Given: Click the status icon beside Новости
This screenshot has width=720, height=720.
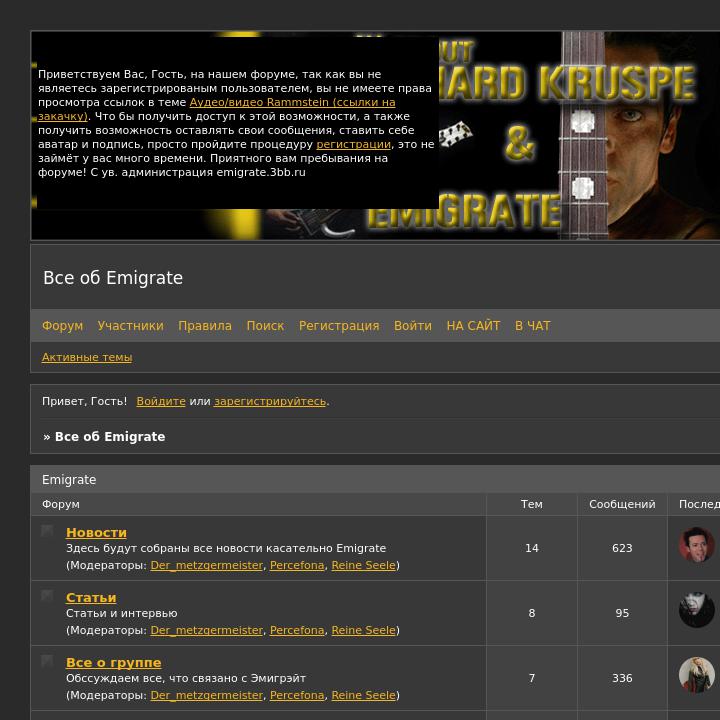Looking at the screenshot, I should click(x=47, y=531).
